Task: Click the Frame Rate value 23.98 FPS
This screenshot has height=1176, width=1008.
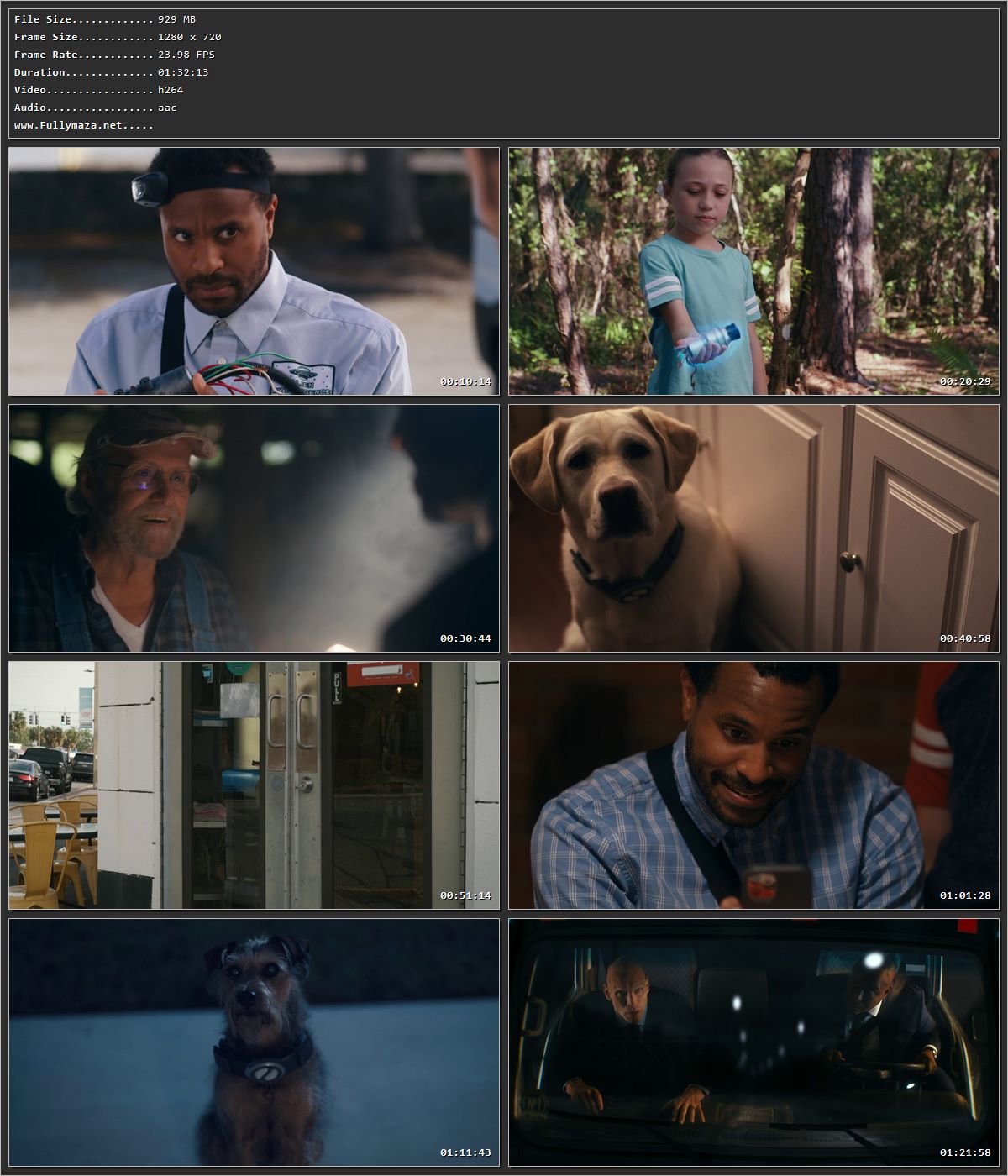Action: pos(186,55)
